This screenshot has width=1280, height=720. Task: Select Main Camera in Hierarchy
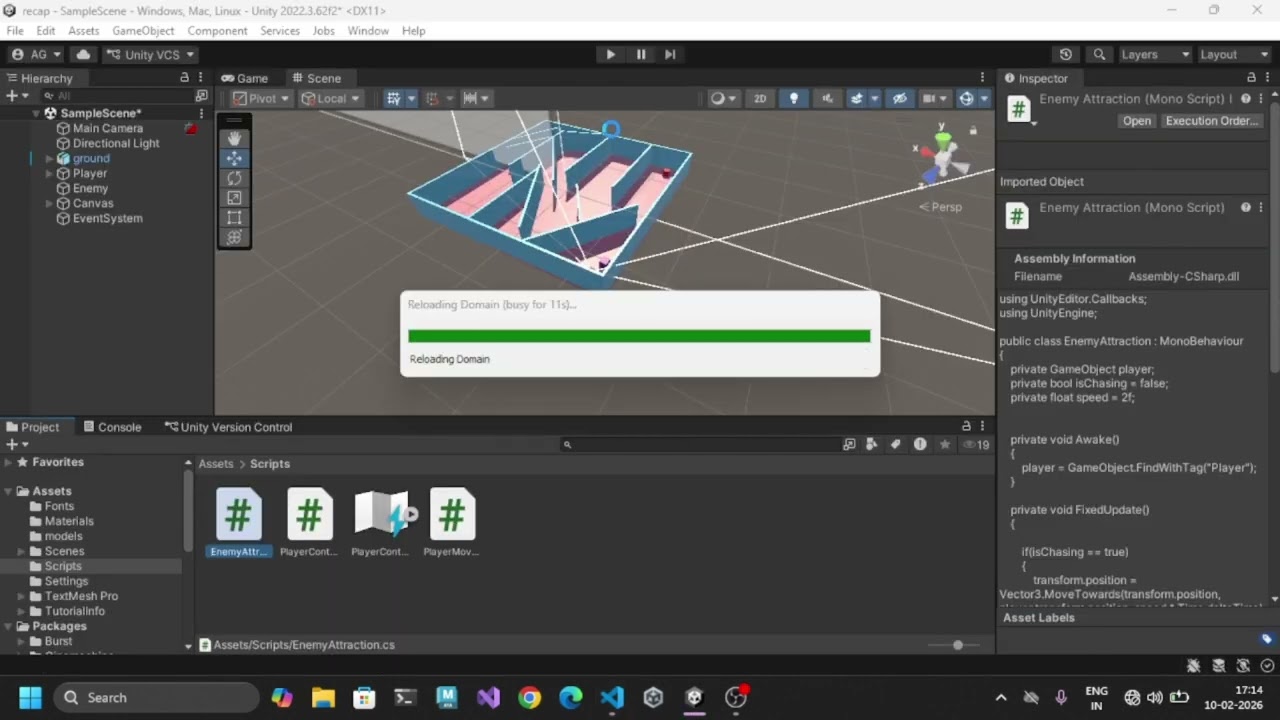coord(108,128)
